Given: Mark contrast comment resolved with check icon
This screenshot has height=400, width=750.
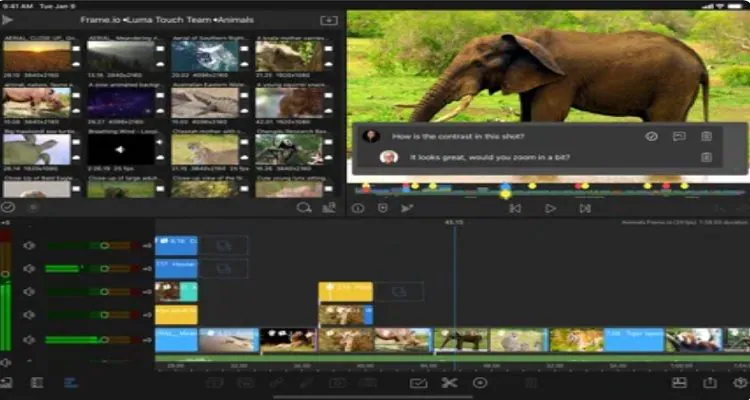Looking at the screenshot, I should point(651,136).
